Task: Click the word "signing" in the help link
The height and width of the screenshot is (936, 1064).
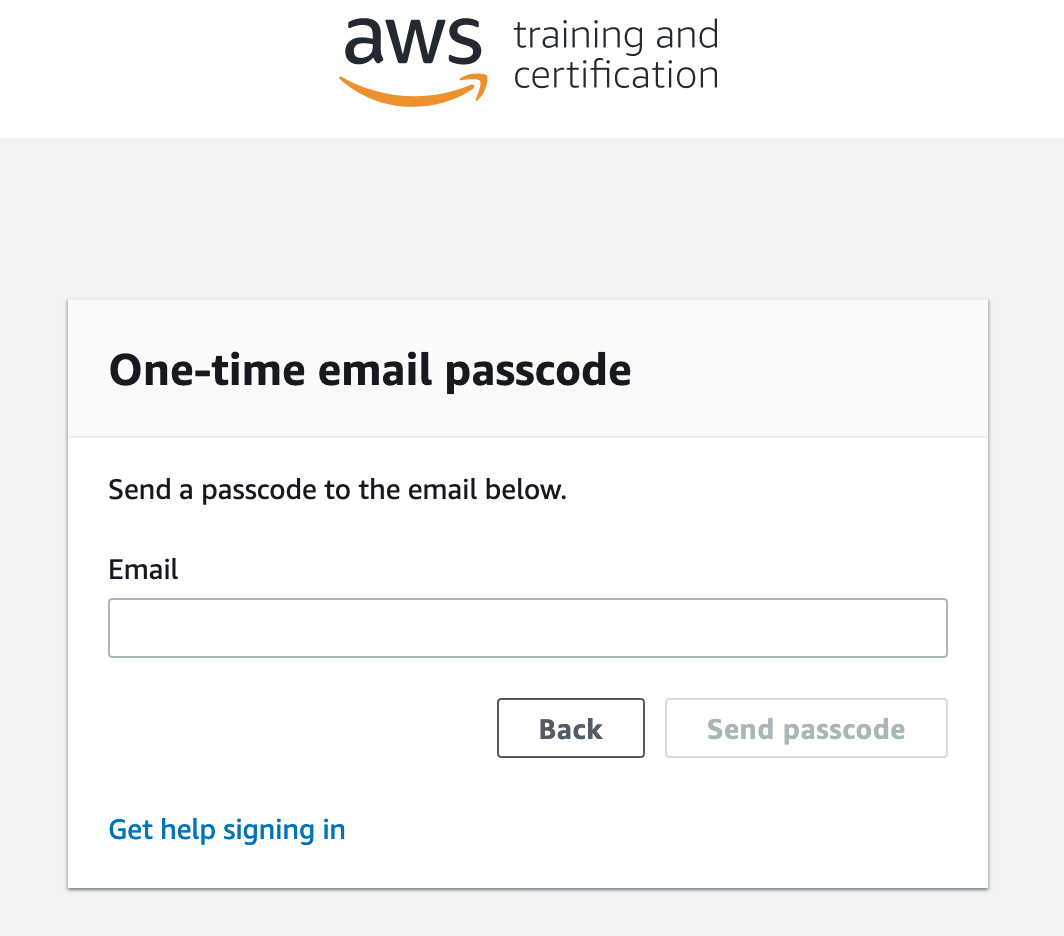Action: click(x=269, y=831)
